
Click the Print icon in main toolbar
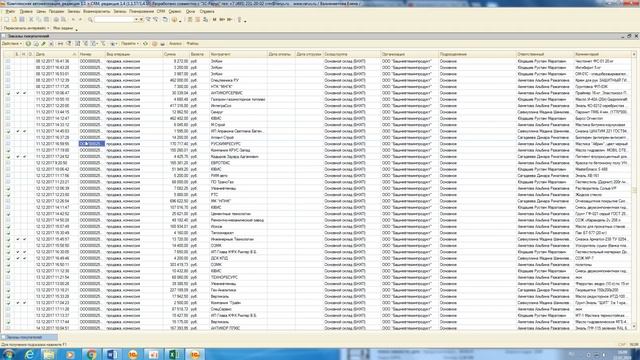(56, 20)
